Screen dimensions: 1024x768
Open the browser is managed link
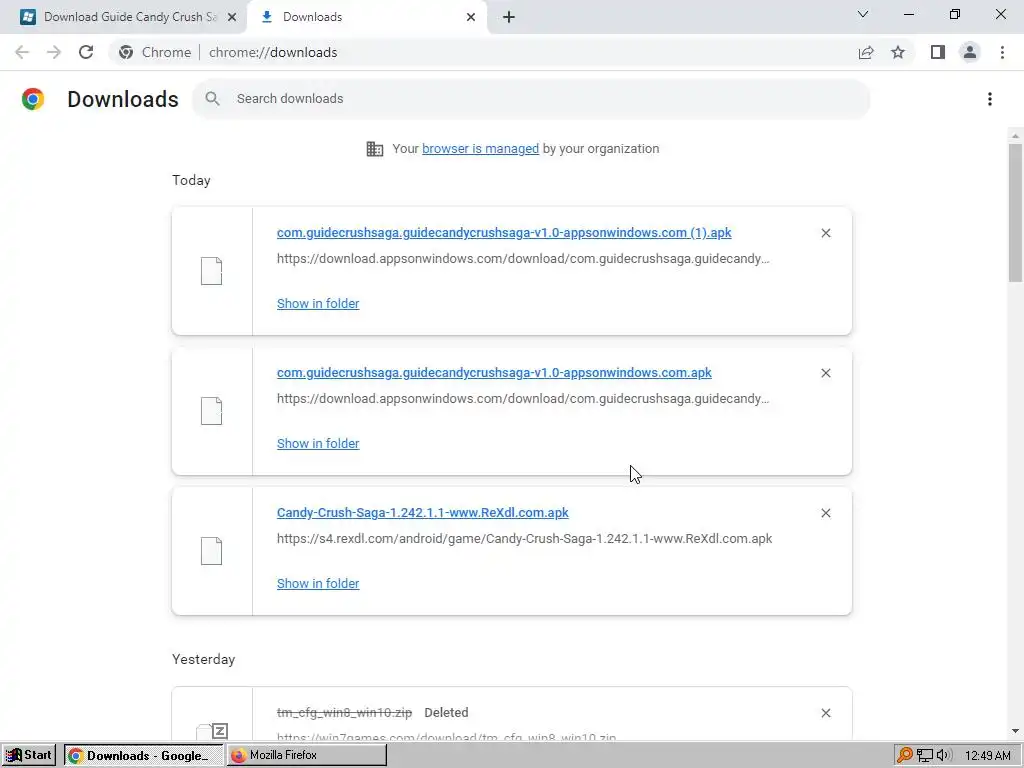[481, 149]
